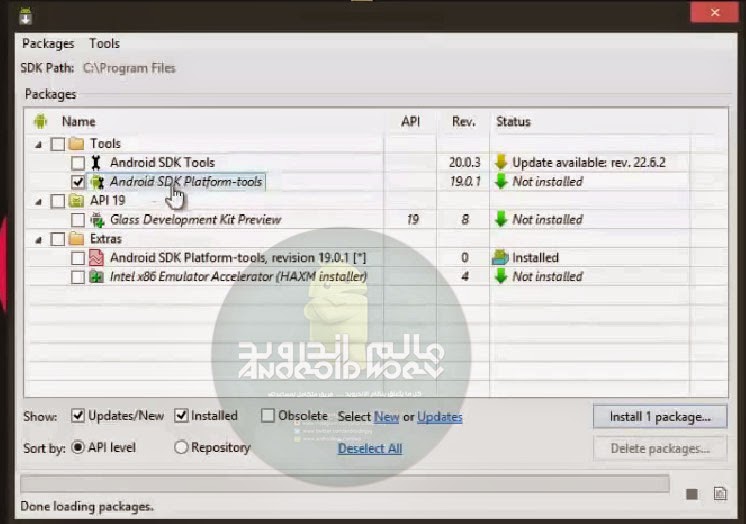This screenshot has width=746, height=524.
Task: Click the Status column header
Action: coord(513,122)
